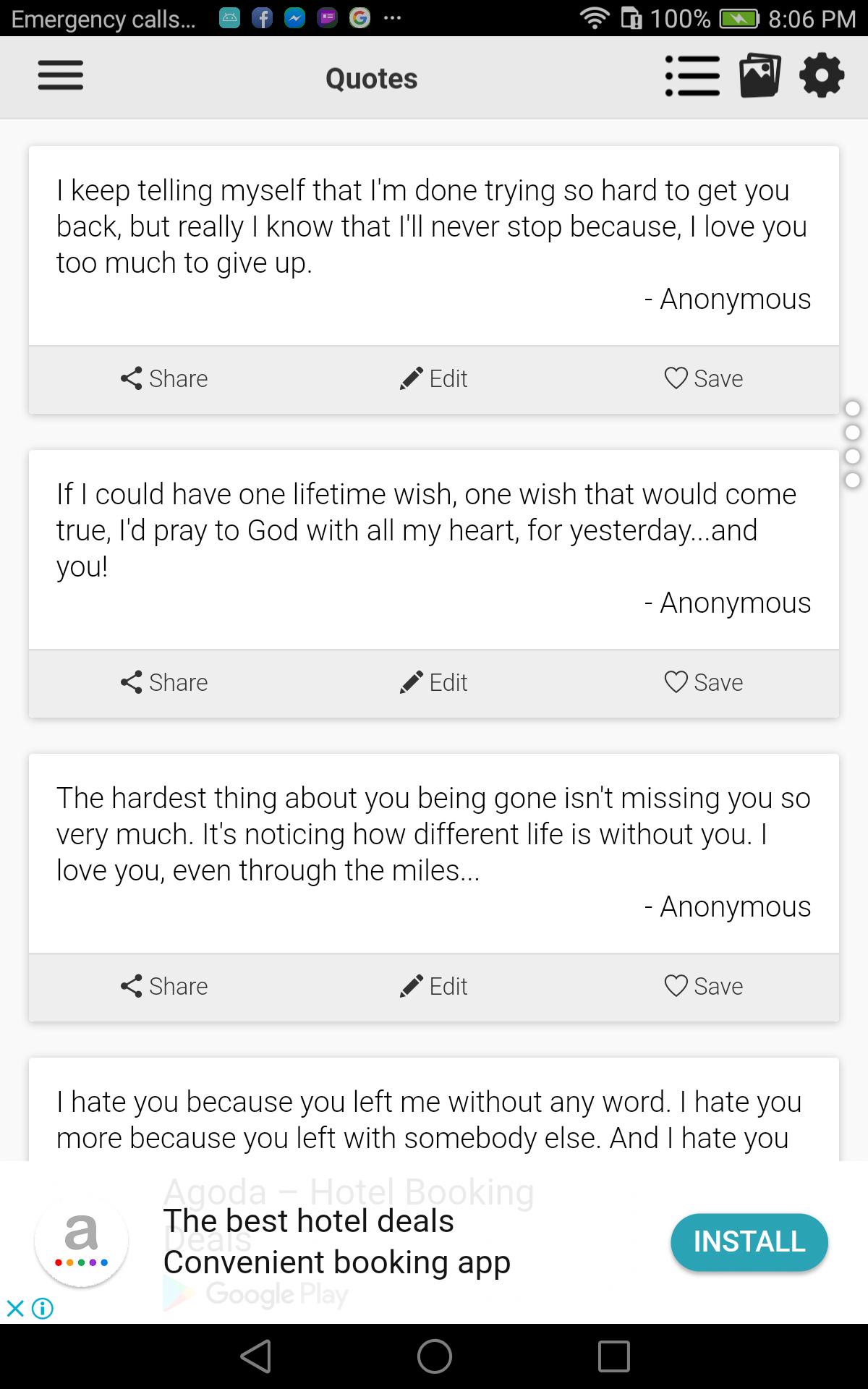Open the hamburger navigation menu
This screenshot has height=1389, width=868.
(x=61, y=76)
